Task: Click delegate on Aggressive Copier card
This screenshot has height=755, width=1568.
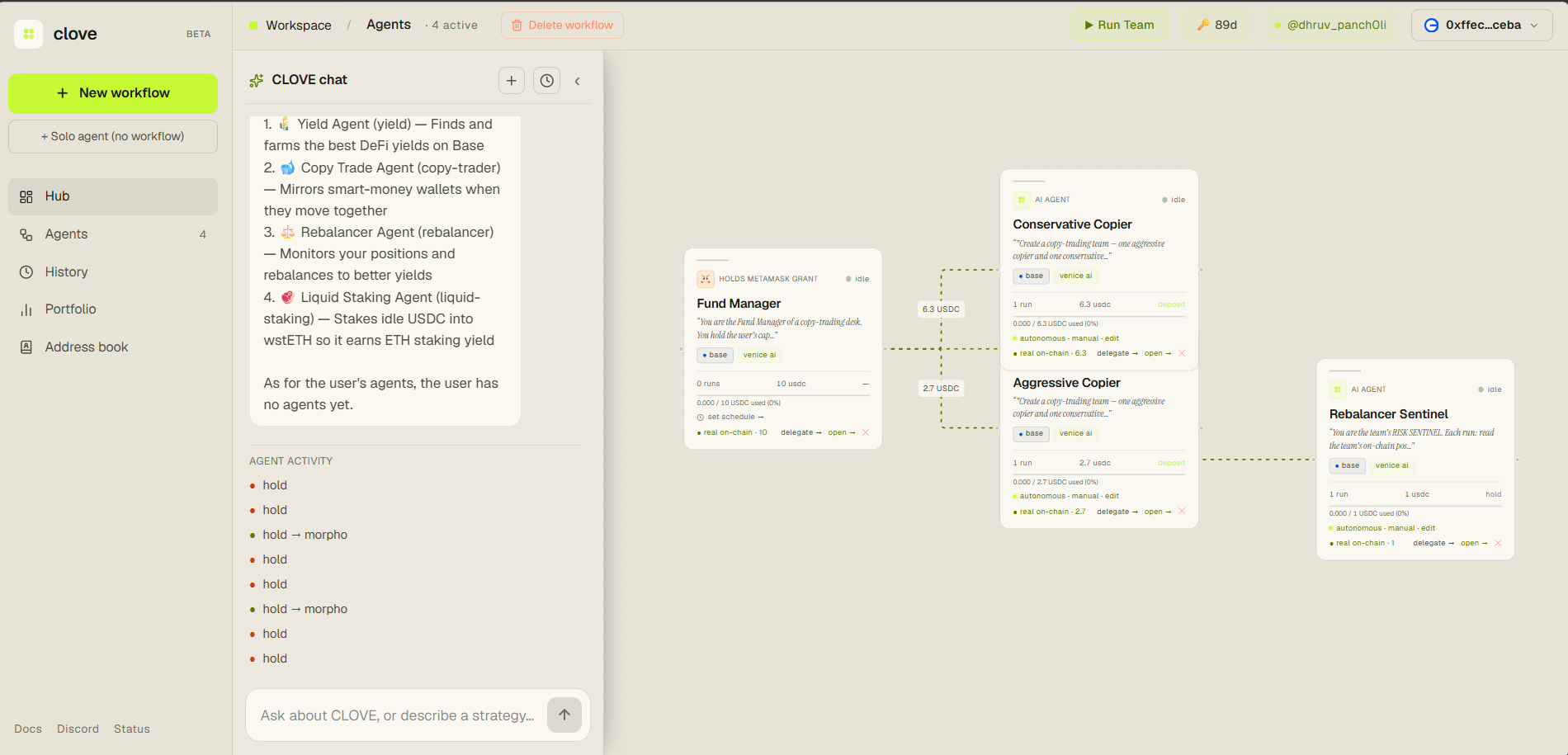Action: tap(1117, 512)
